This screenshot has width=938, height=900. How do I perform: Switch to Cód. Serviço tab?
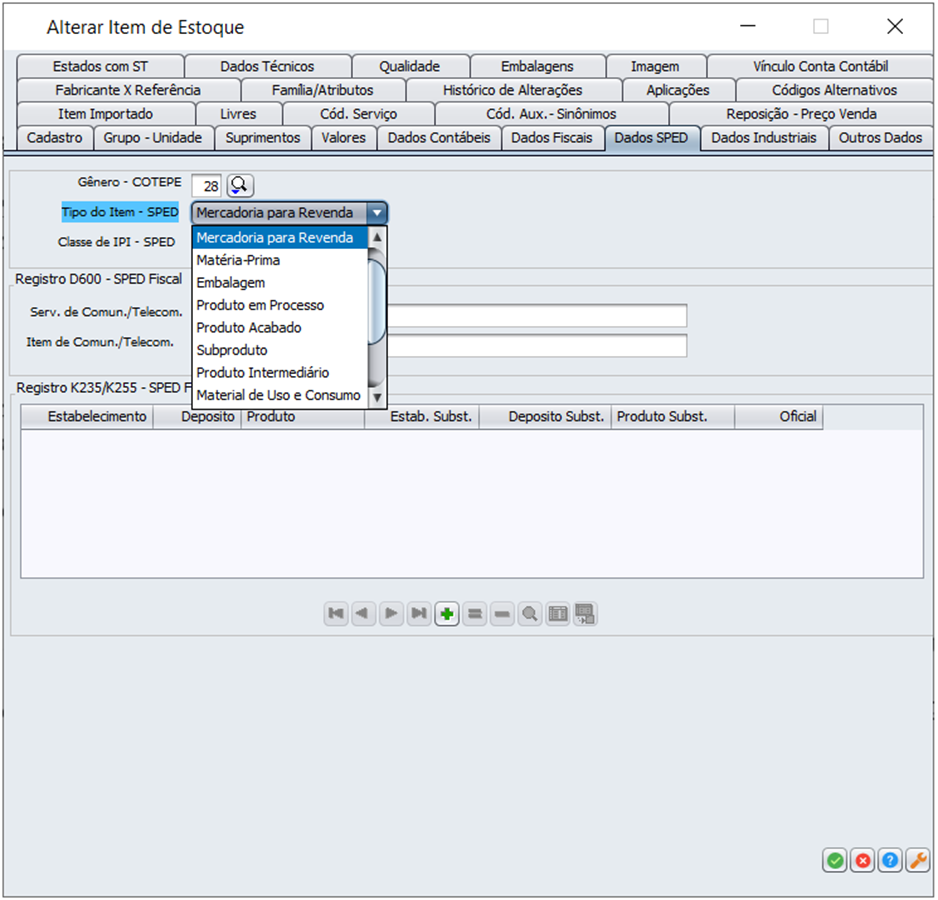pyautogui.click(x=358, y=114)
